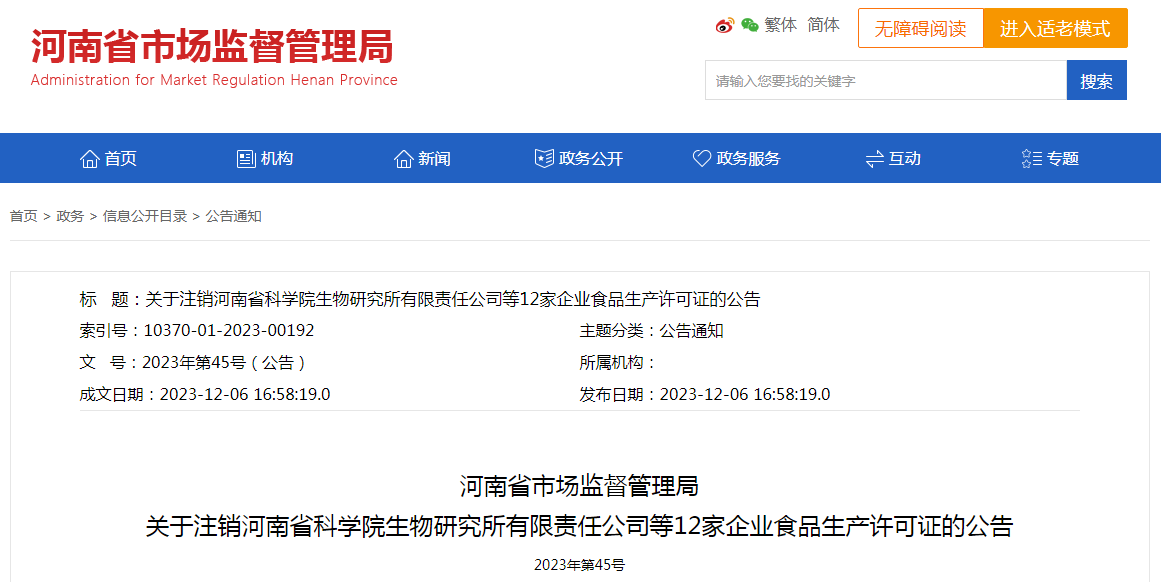Click the arrows icon beside 互动
This screenshot has width=1161, height=582.
click(x=874, y=158)
